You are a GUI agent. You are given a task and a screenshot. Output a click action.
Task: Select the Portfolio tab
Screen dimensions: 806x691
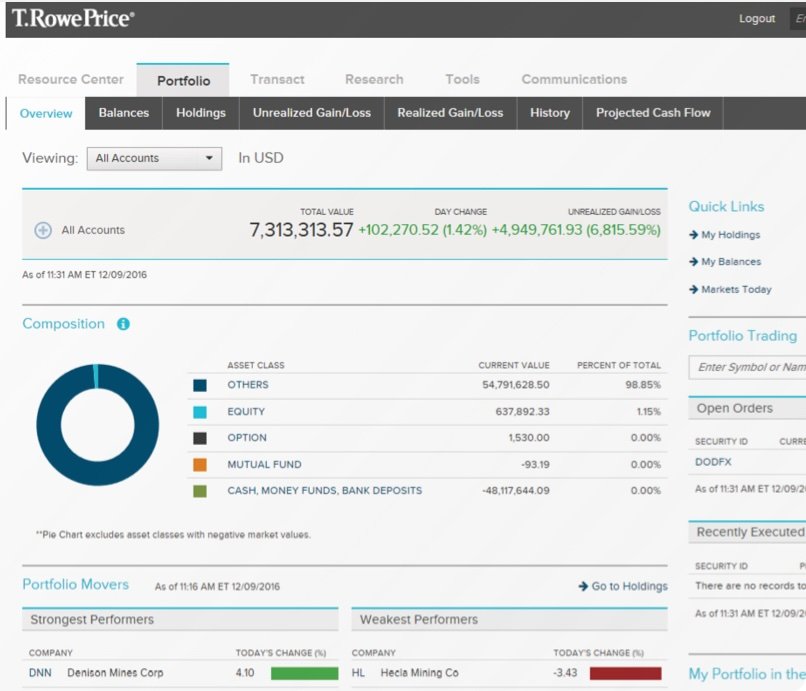tap(184, 81)
